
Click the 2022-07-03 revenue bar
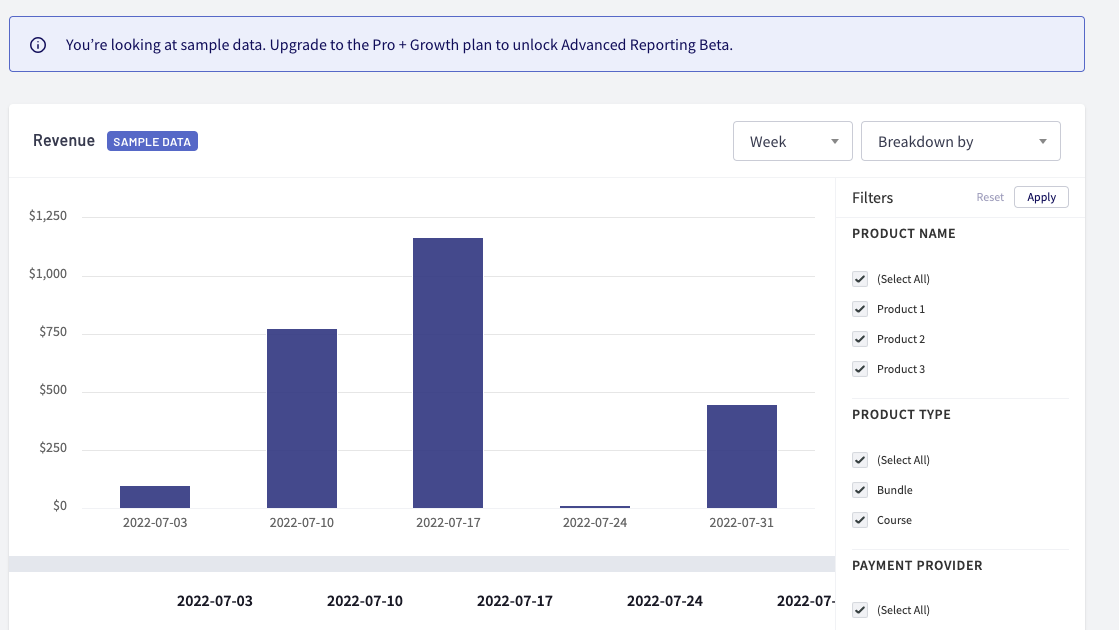tap(155, 497)
